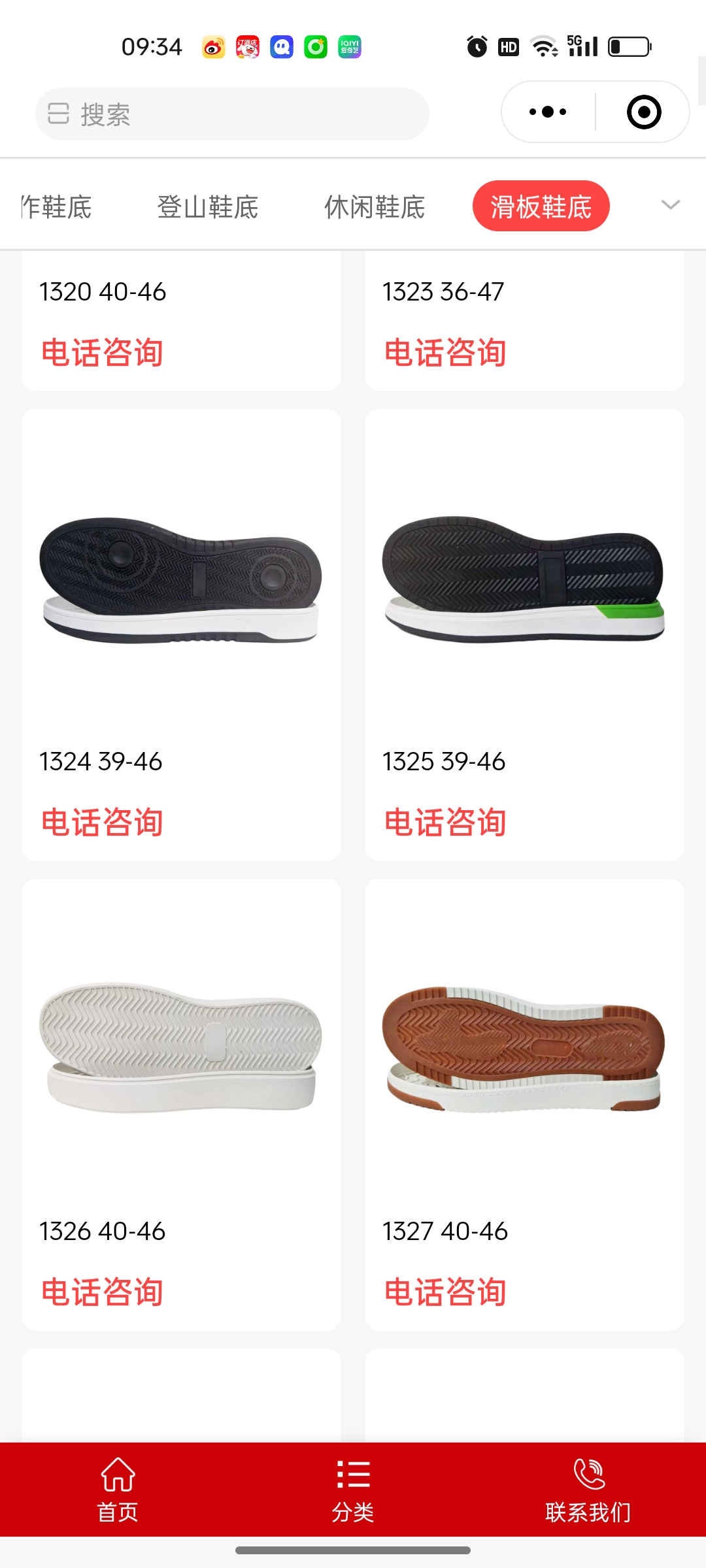Focus the 搜索 search input field
The width and height of the screenshot is (706, 1568).
pos(232,114)
